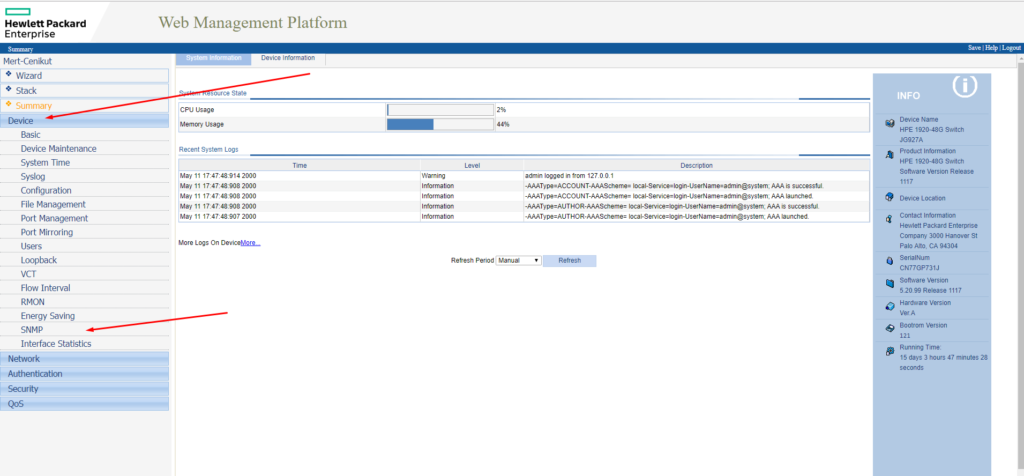
Task: Click the Memory Usage progress bar
Action: [440, 124]
